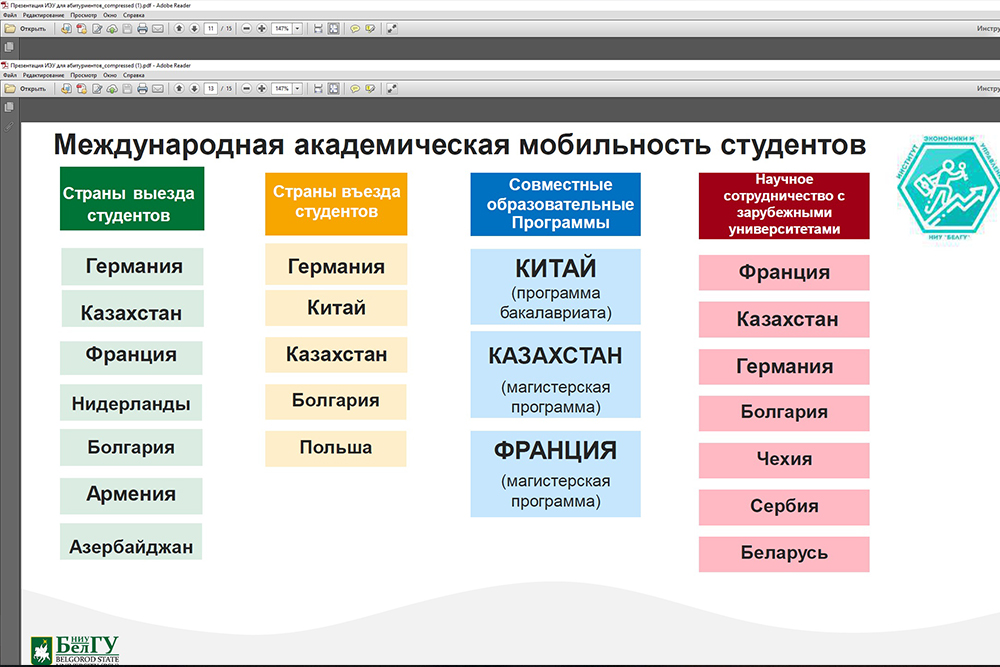Zoom in with the plus icon in the page-13 window
The width and height of the screenshot is (1000, 667).
tap(262, 89)
